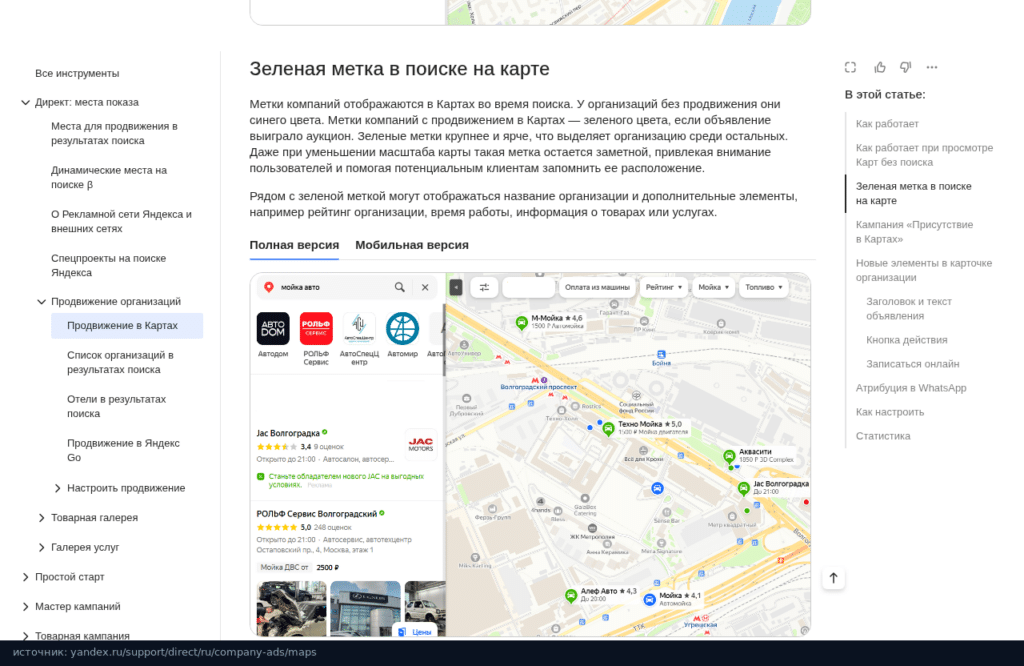This screenshot has width=1024, height=666.
Task: Collapse Продвижение организаций section
Action: (41, 302)
